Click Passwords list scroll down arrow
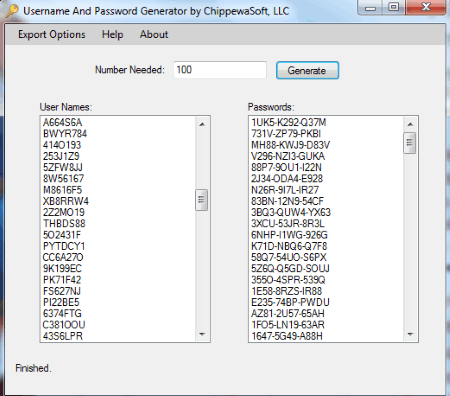Image resolution: width=450 pixels, height=396 pixels. pos(410,334)
